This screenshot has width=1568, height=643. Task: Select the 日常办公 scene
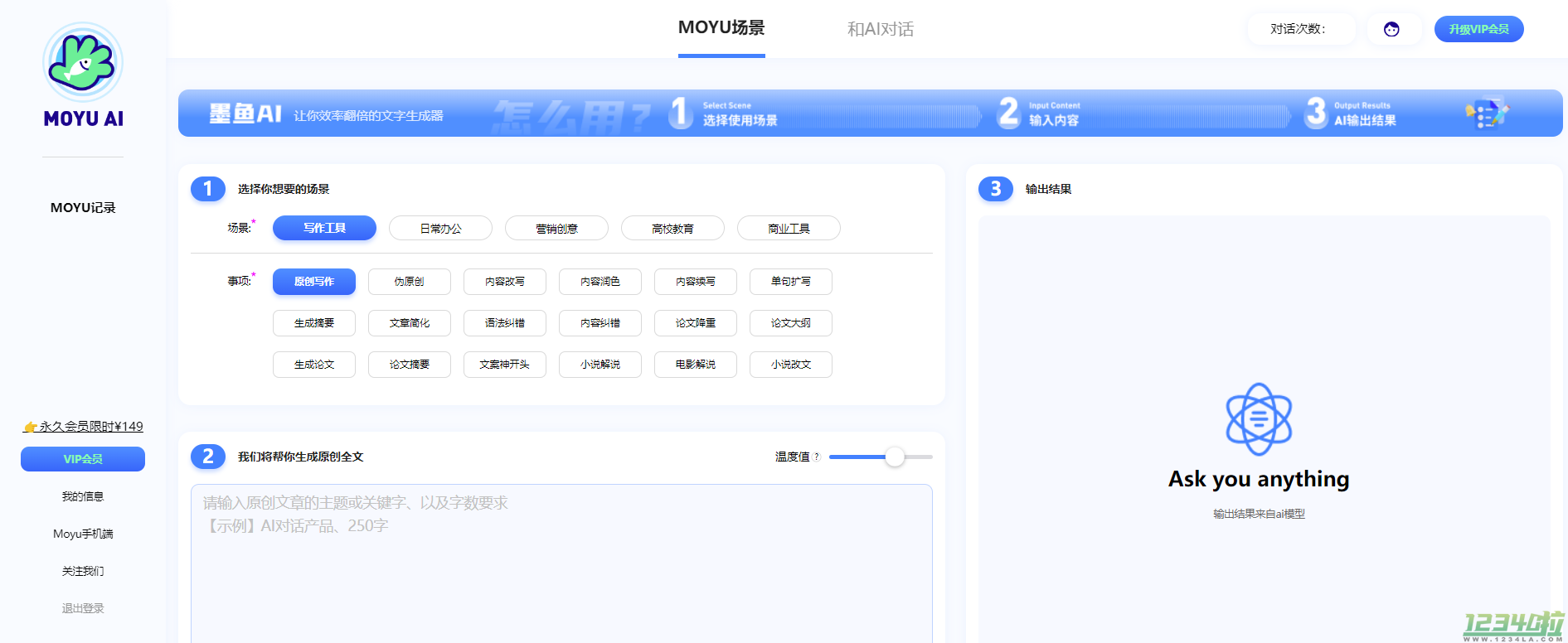[x=440, y=228]
